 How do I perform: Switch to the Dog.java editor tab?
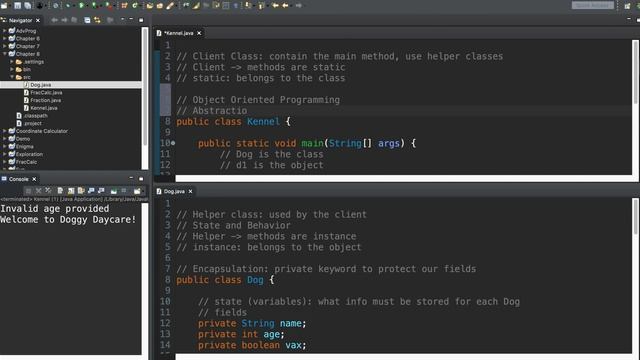pyautogui.click(x=174, y=191)
